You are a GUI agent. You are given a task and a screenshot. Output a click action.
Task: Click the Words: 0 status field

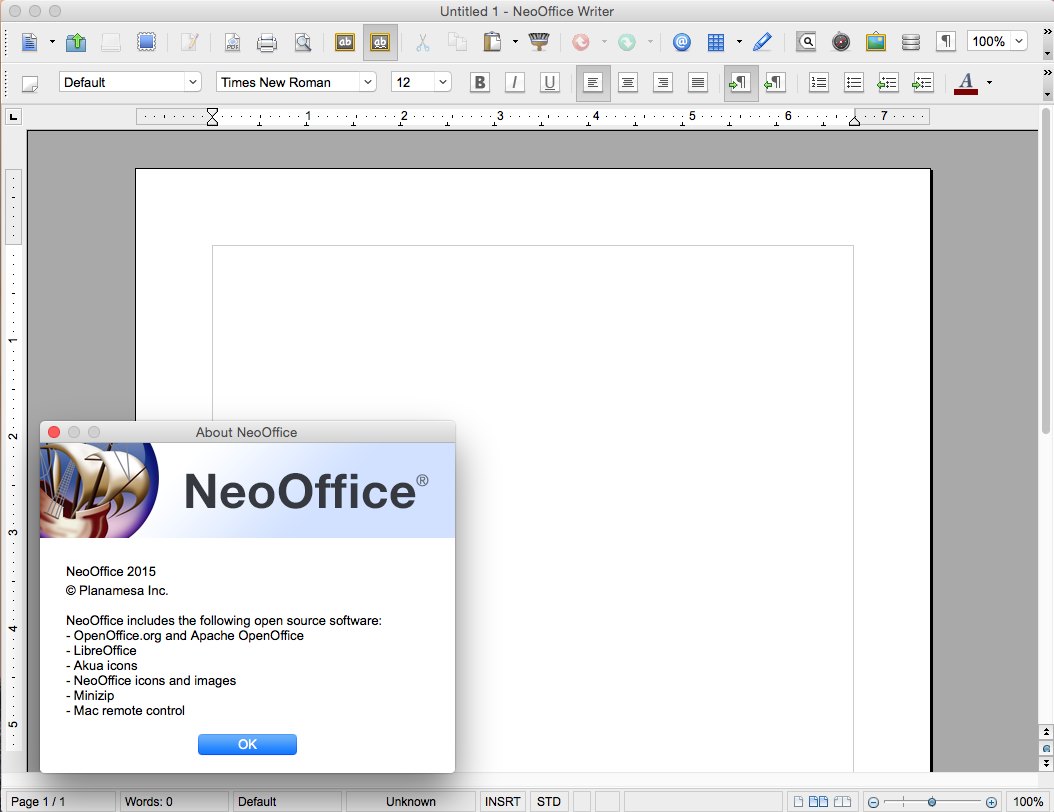tap(173, 801)
